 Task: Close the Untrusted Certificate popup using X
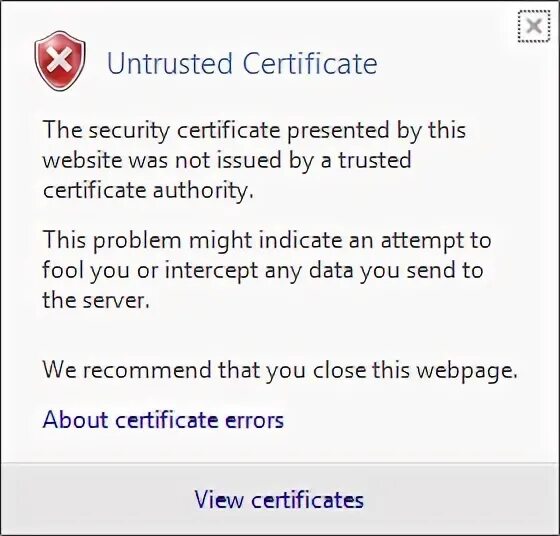534,26
